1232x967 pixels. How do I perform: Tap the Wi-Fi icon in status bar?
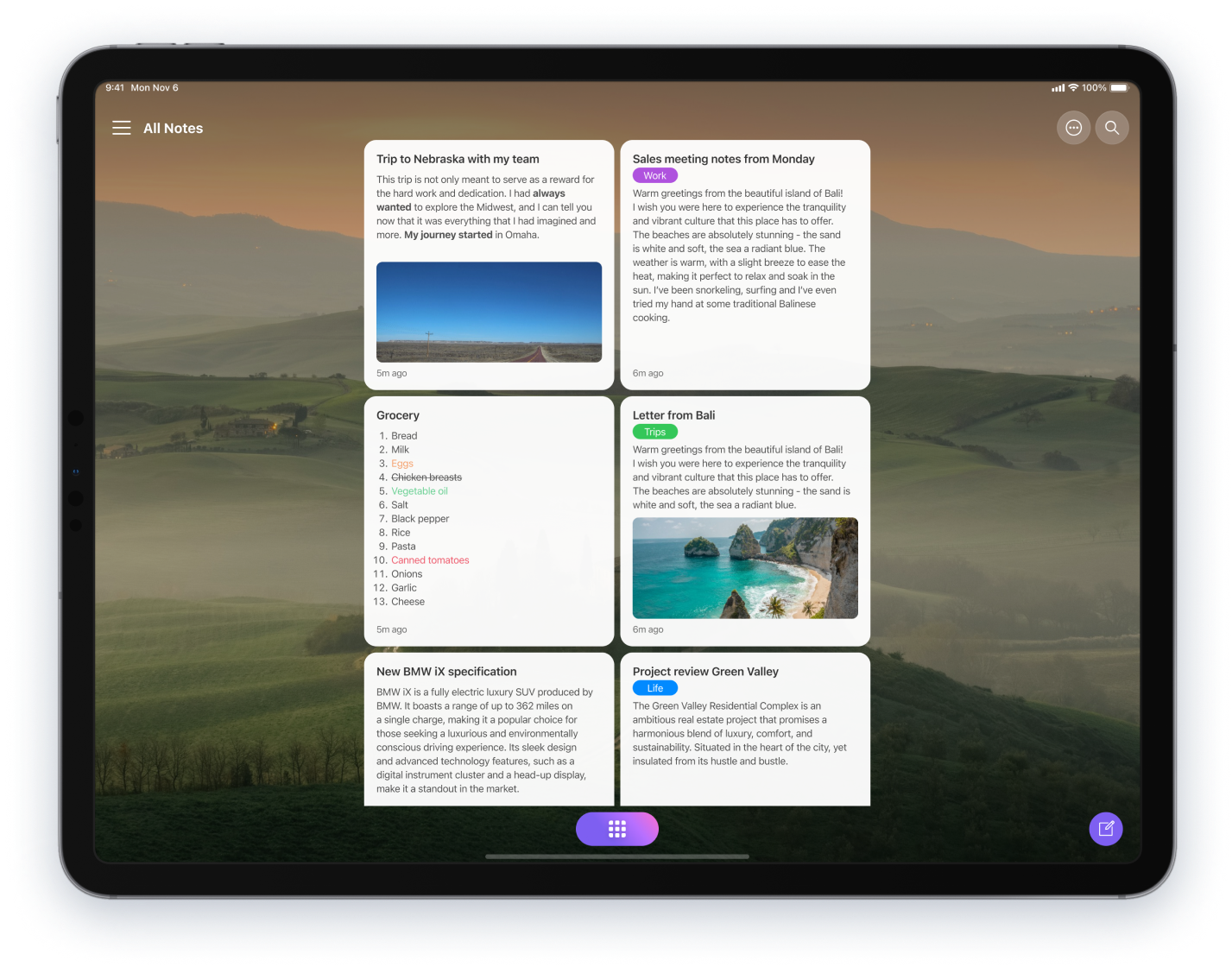[x=1073, y=88]
